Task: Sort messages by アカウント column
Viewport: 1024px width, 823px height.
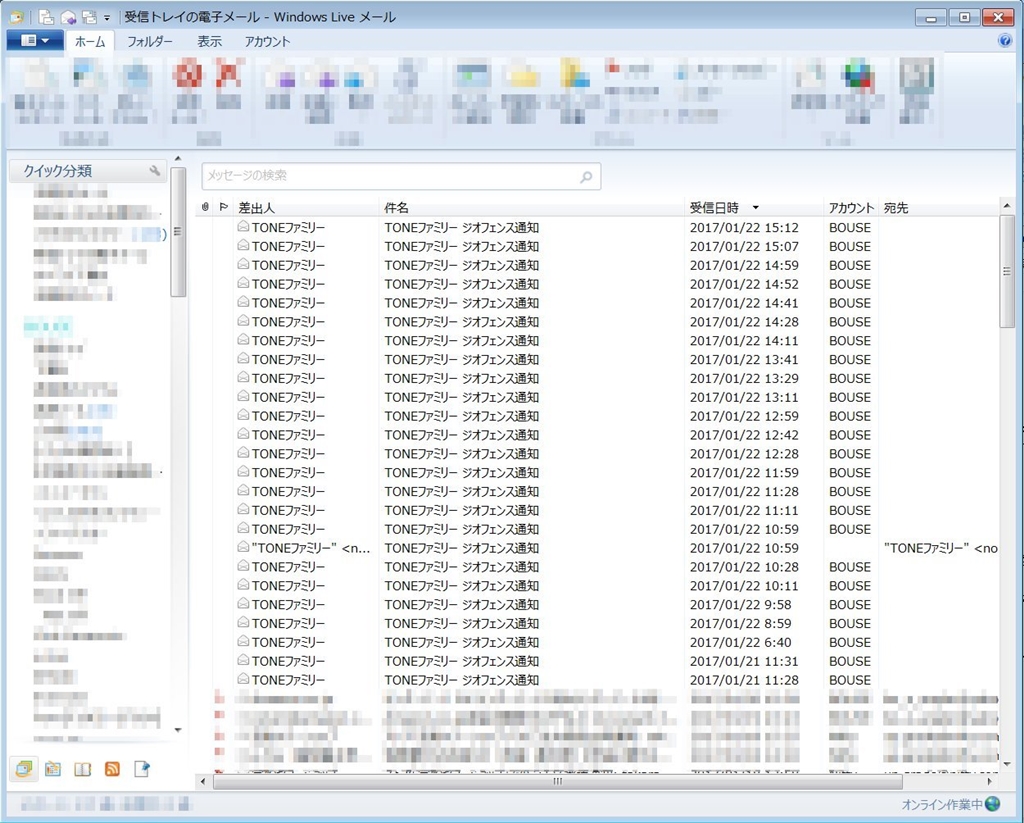Action: pyautogui.click(x=851, y=208)
